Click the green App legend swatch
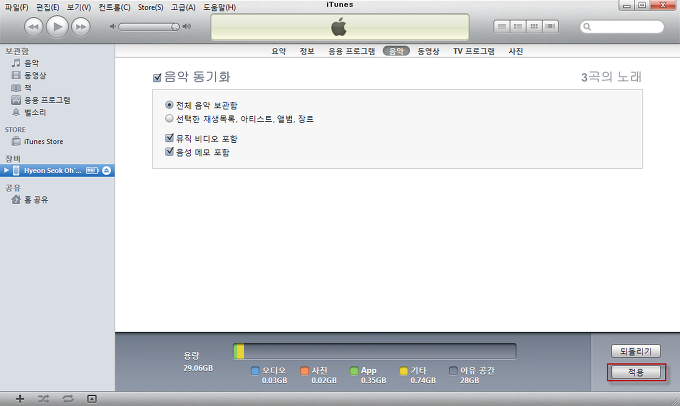The width and height of the screenshot is (680, 406). click(x=354, y=370)
